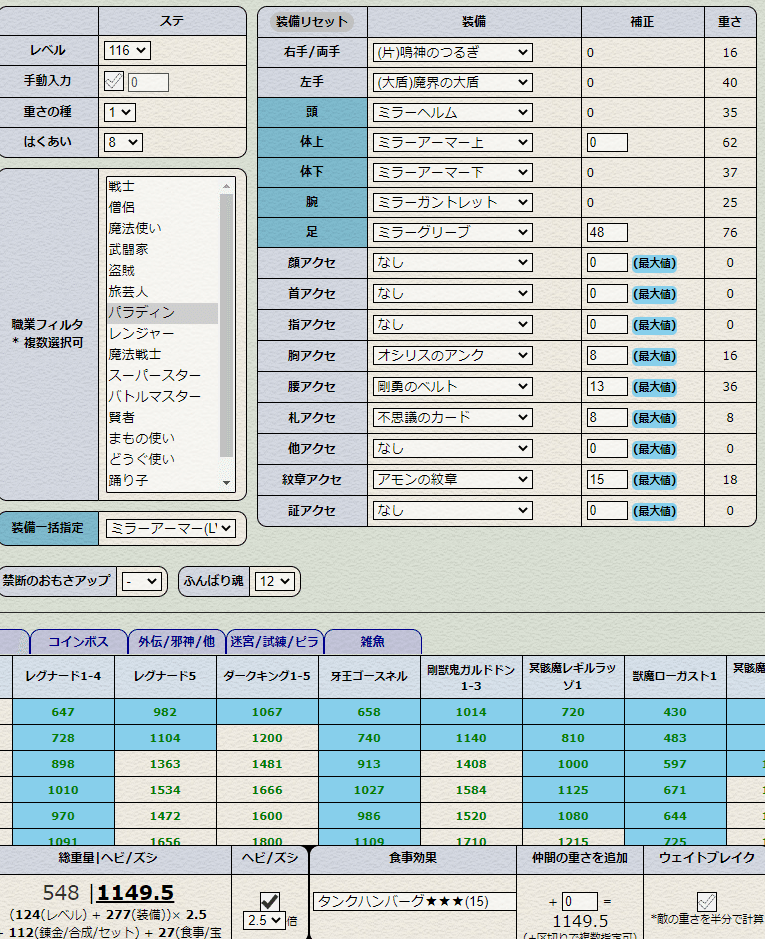Viewport: 765px width, 939px height.
Task: Click 最大値 button for 紋章アクセ
Action: tap(655, 480)
